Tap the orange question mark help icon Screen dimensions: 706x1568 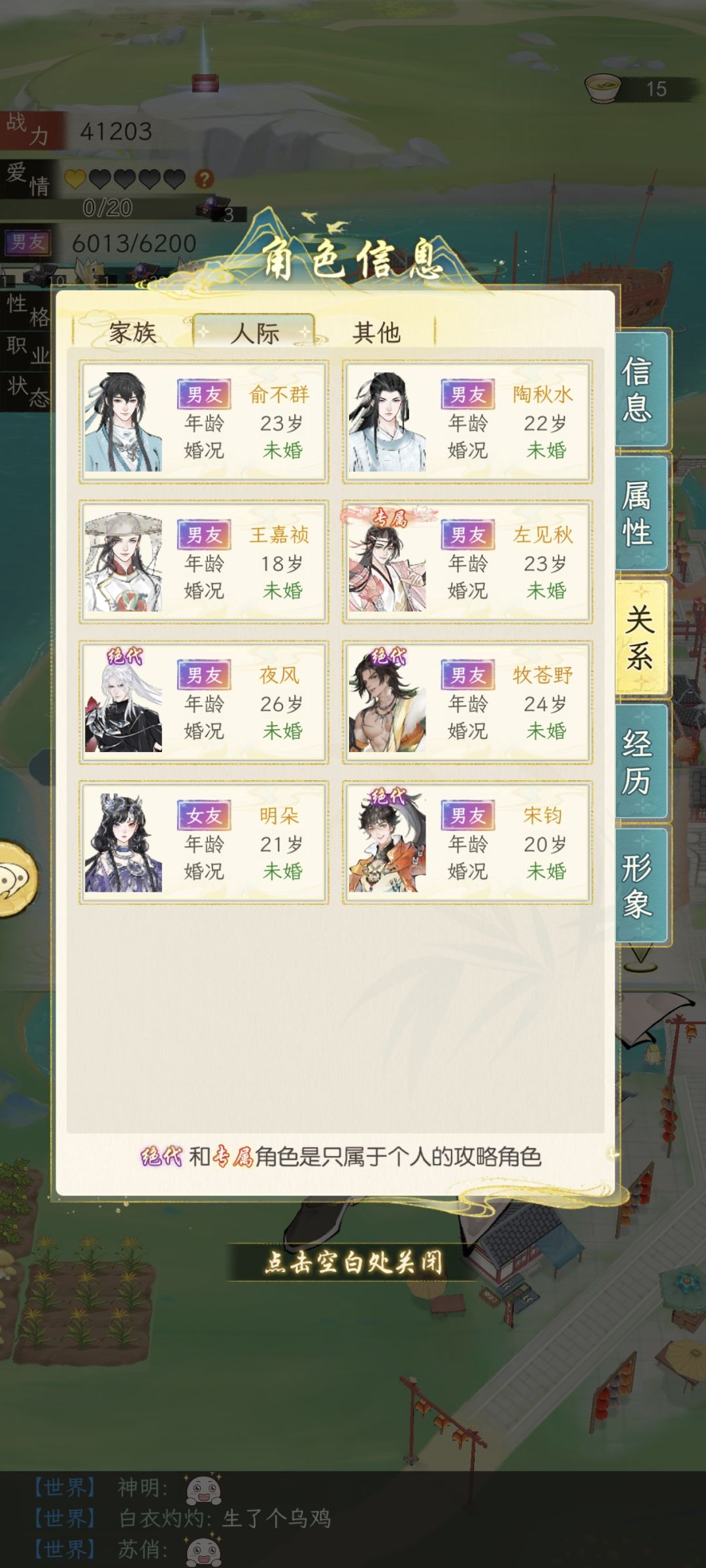[205, 178]
